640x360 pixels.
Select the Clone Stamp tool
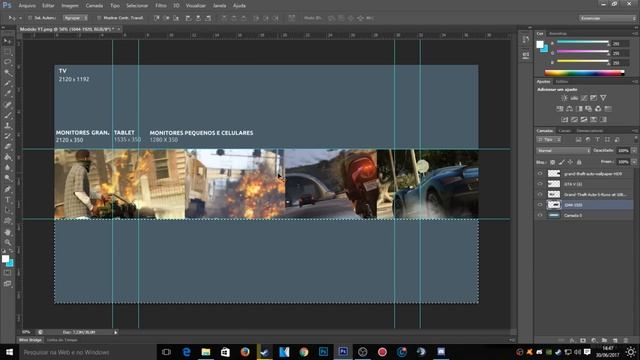7,126
